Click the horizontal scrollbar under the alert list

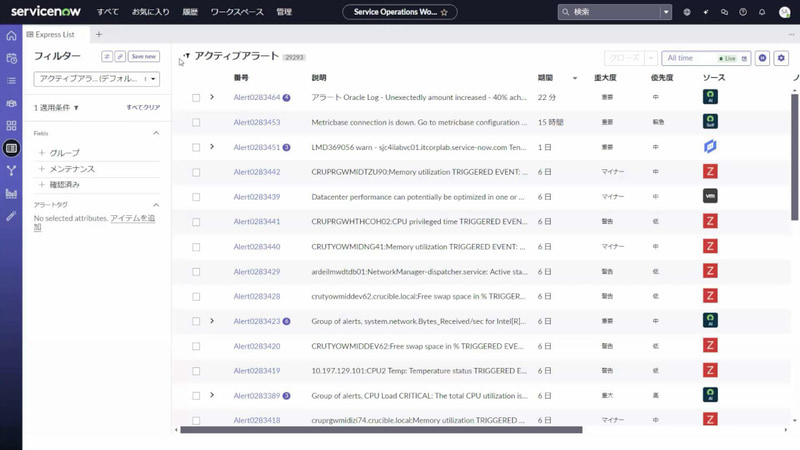[381, 430]
